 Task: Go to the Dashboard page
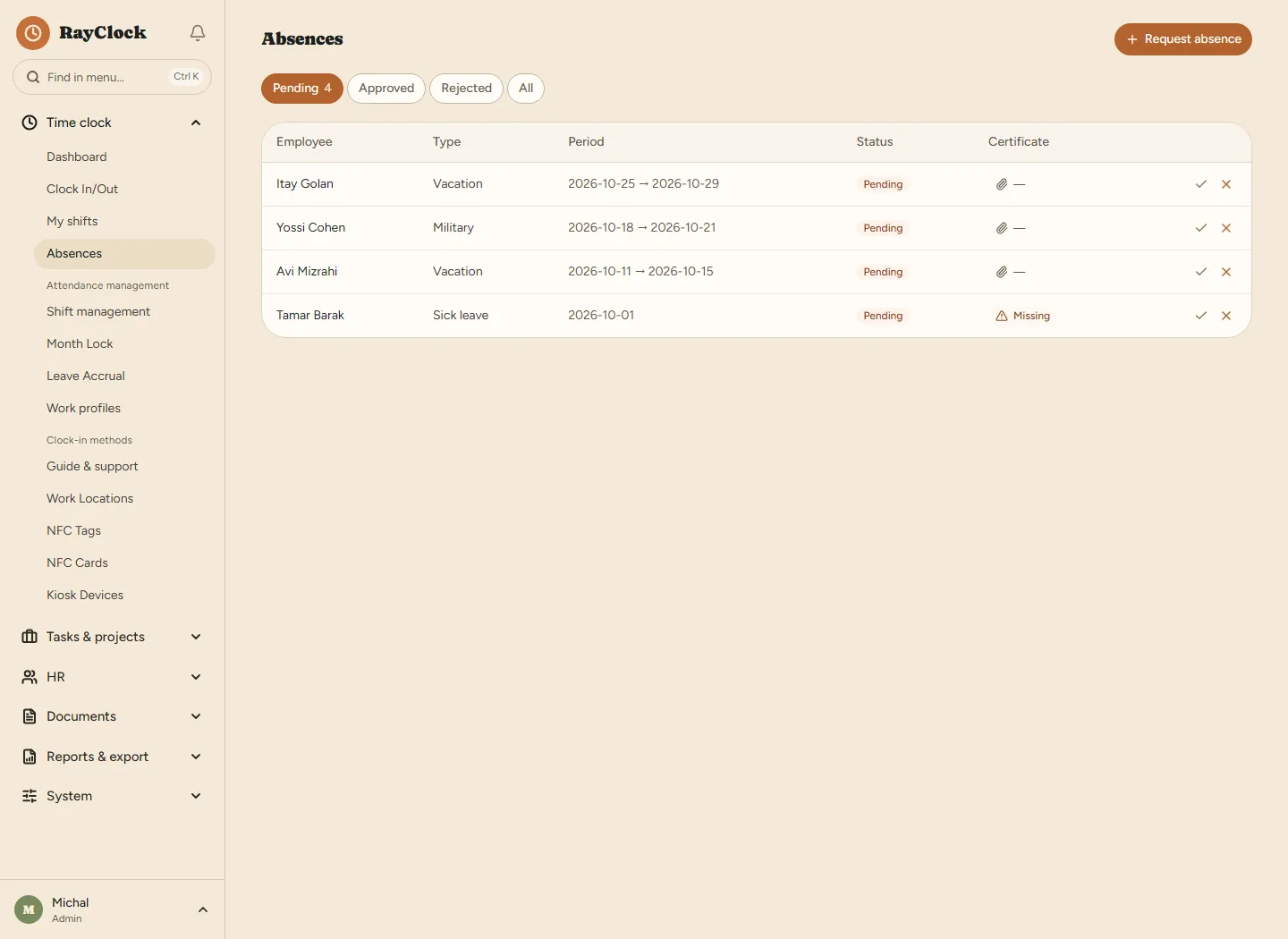coord(124,156)
